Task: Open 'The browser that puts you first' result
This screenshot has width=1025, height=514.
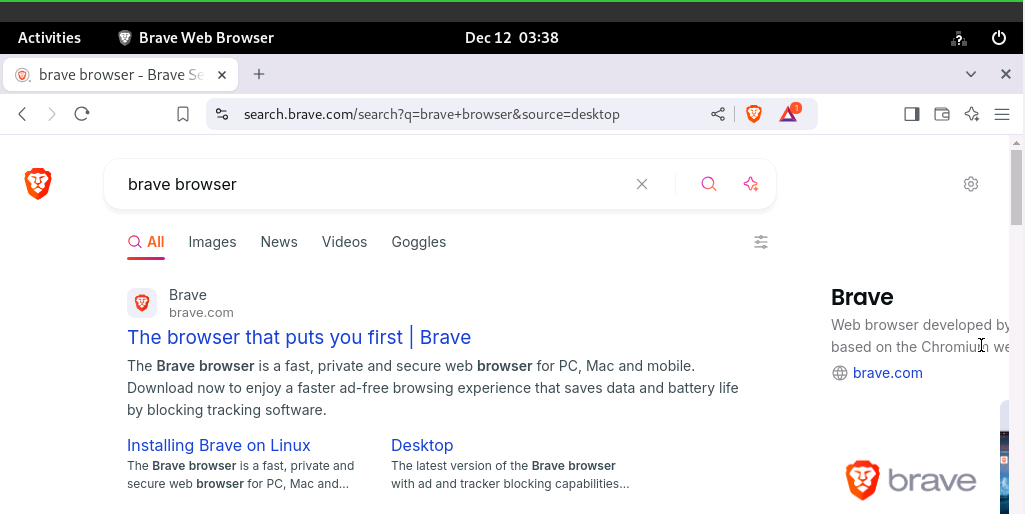Action: coord(299,337)
